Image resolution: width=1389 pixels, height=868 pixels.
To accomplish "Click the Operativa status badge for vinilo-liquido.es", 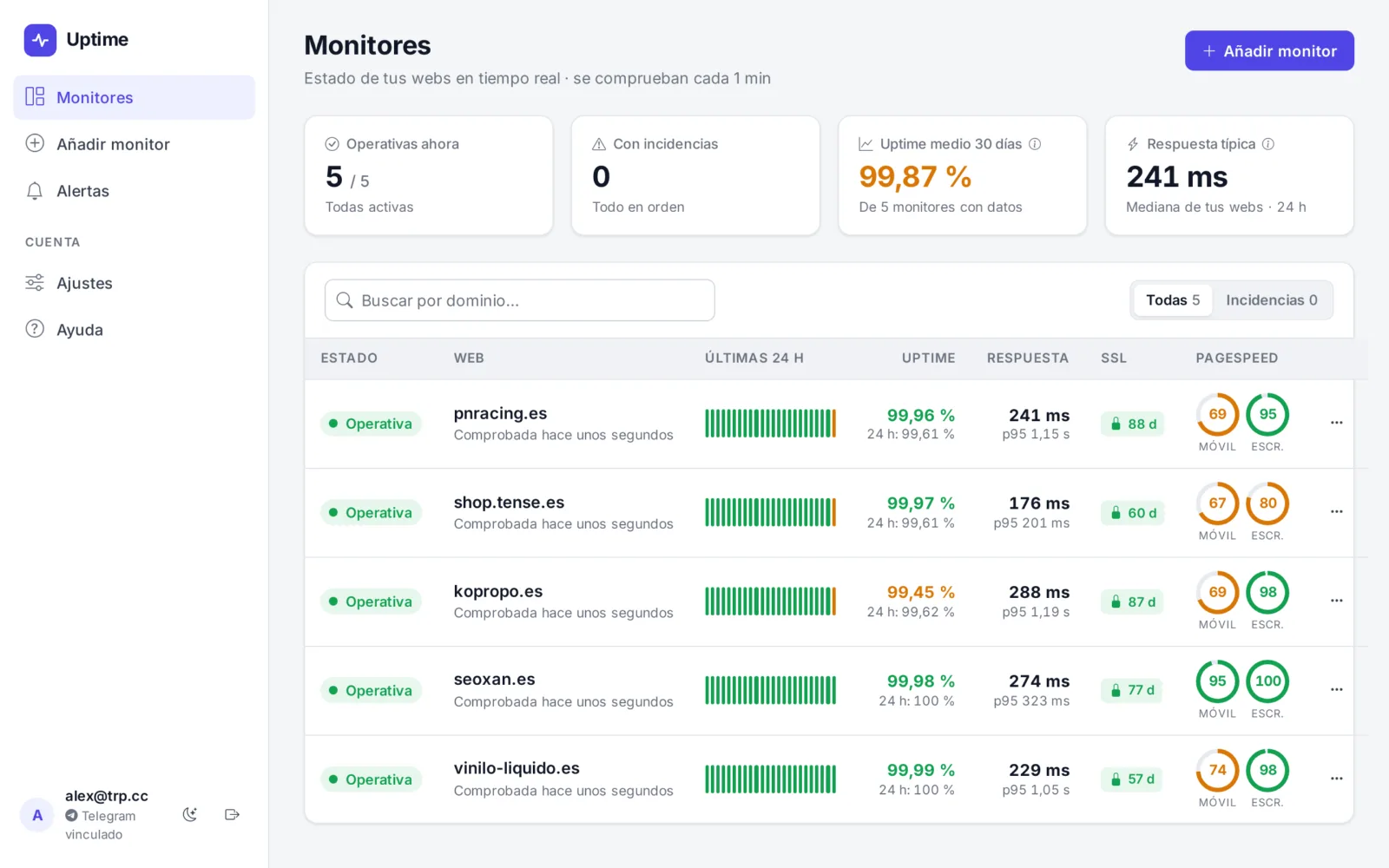I will [x=371, y=779].
